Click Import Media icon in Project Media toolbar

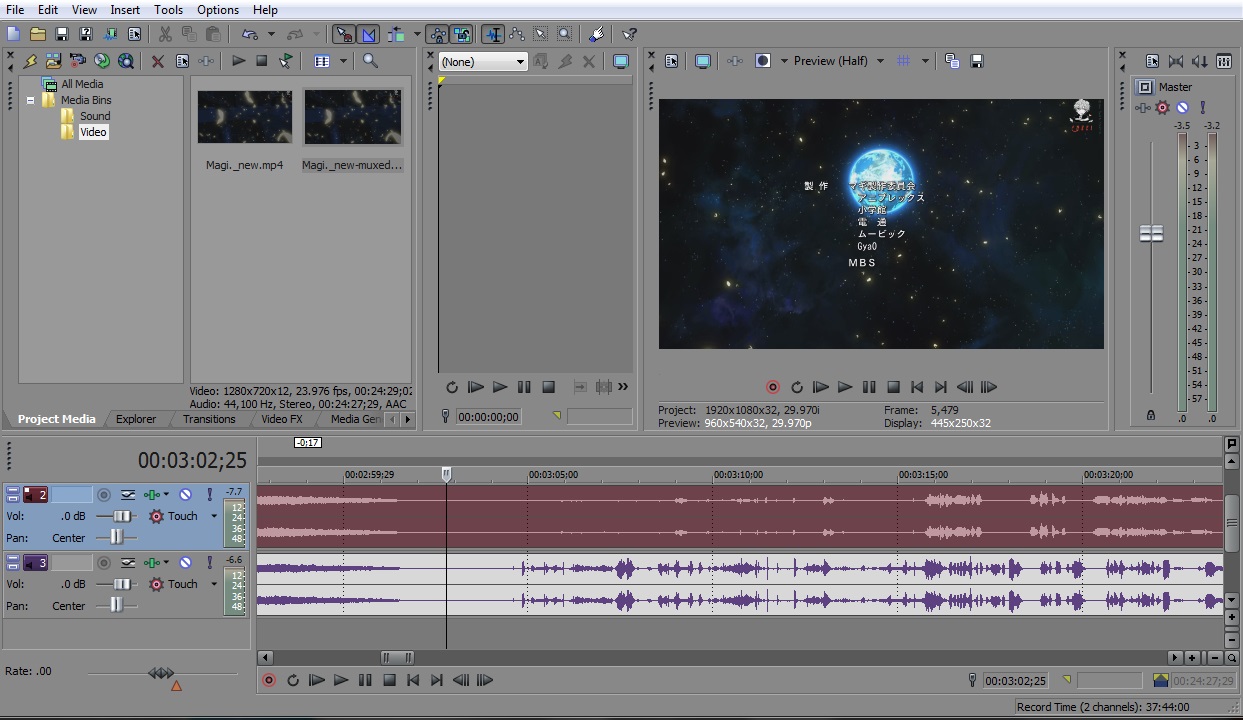point(53,61)
